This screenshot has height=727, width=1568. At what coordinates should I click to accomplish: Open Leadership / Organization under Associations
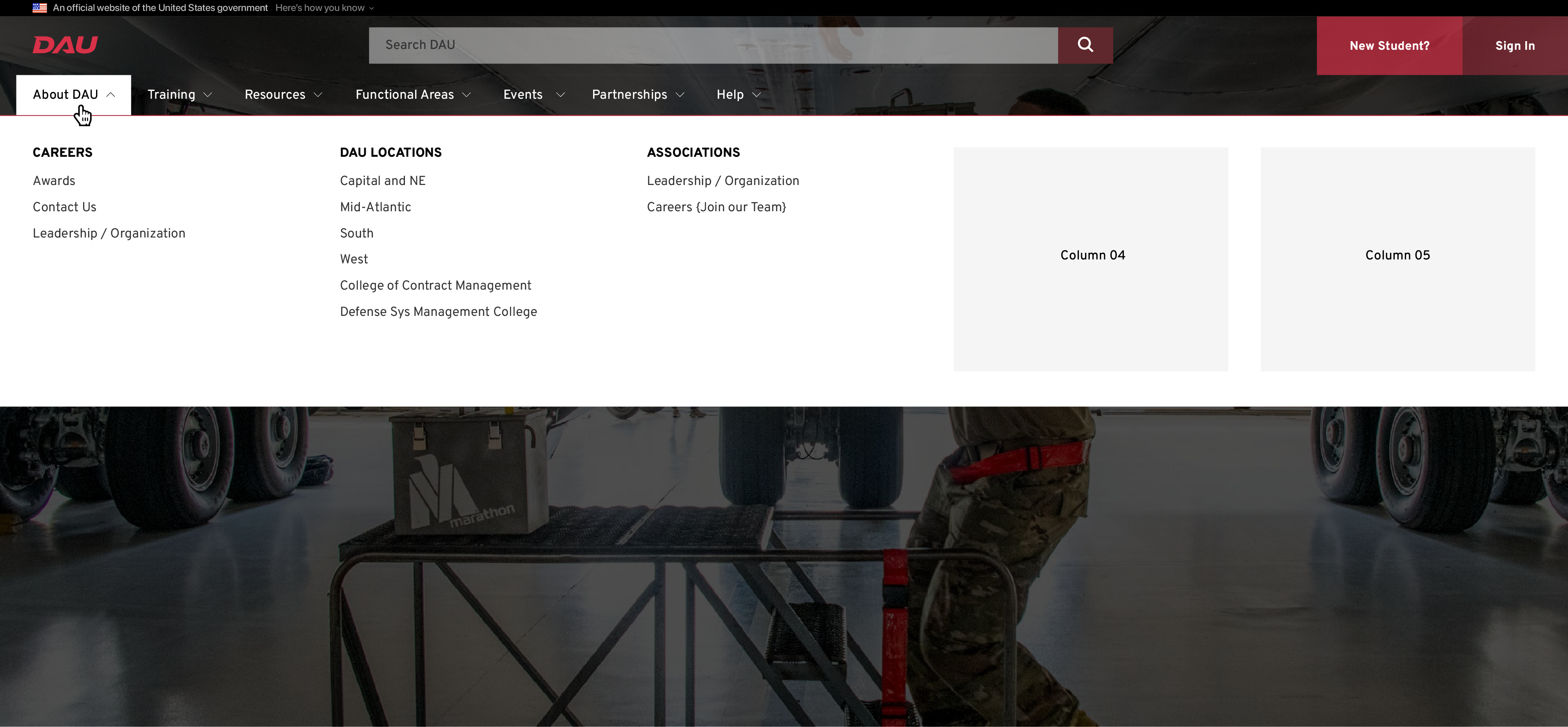point(723,181)
